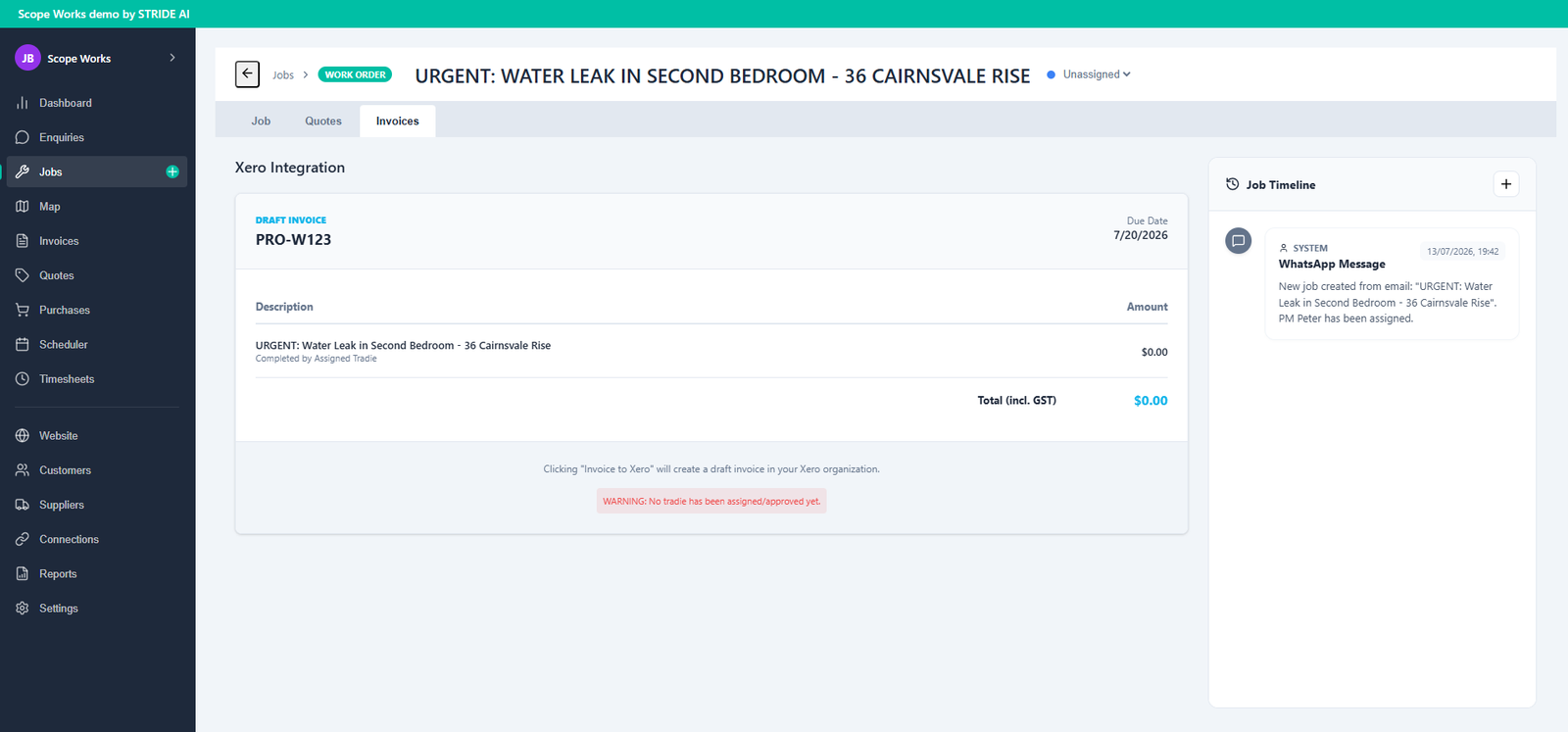Image resolution: width=1568 pixels, height=732 pixels.
Task: Click the Dashboard bar chart icon
Action: click(x=23, y=103)
